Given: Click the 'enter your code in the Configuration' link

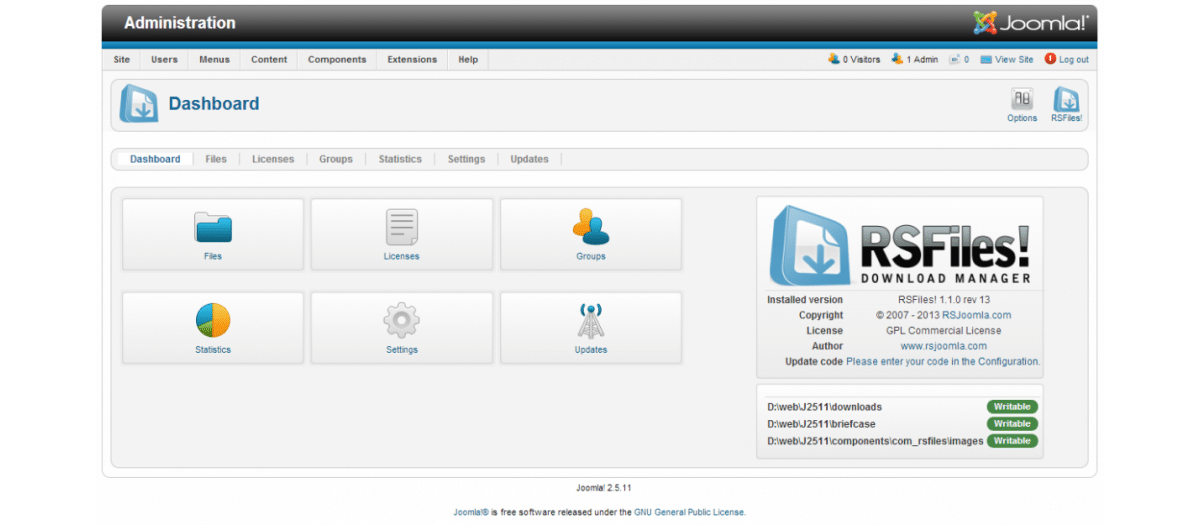Looking at the screenshot, I should point(943,361).
